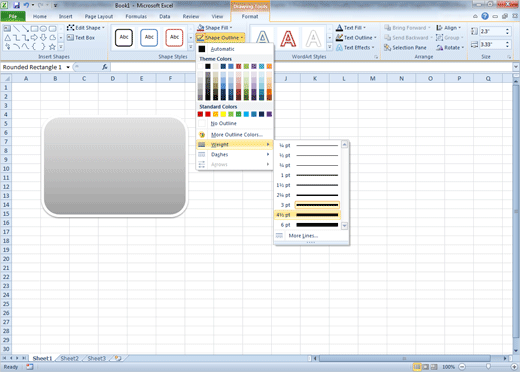Select the Sheet2 worksheet tab
Image resolution: width=520 pixels, height=372 pixels.
(x=70, y=358)
